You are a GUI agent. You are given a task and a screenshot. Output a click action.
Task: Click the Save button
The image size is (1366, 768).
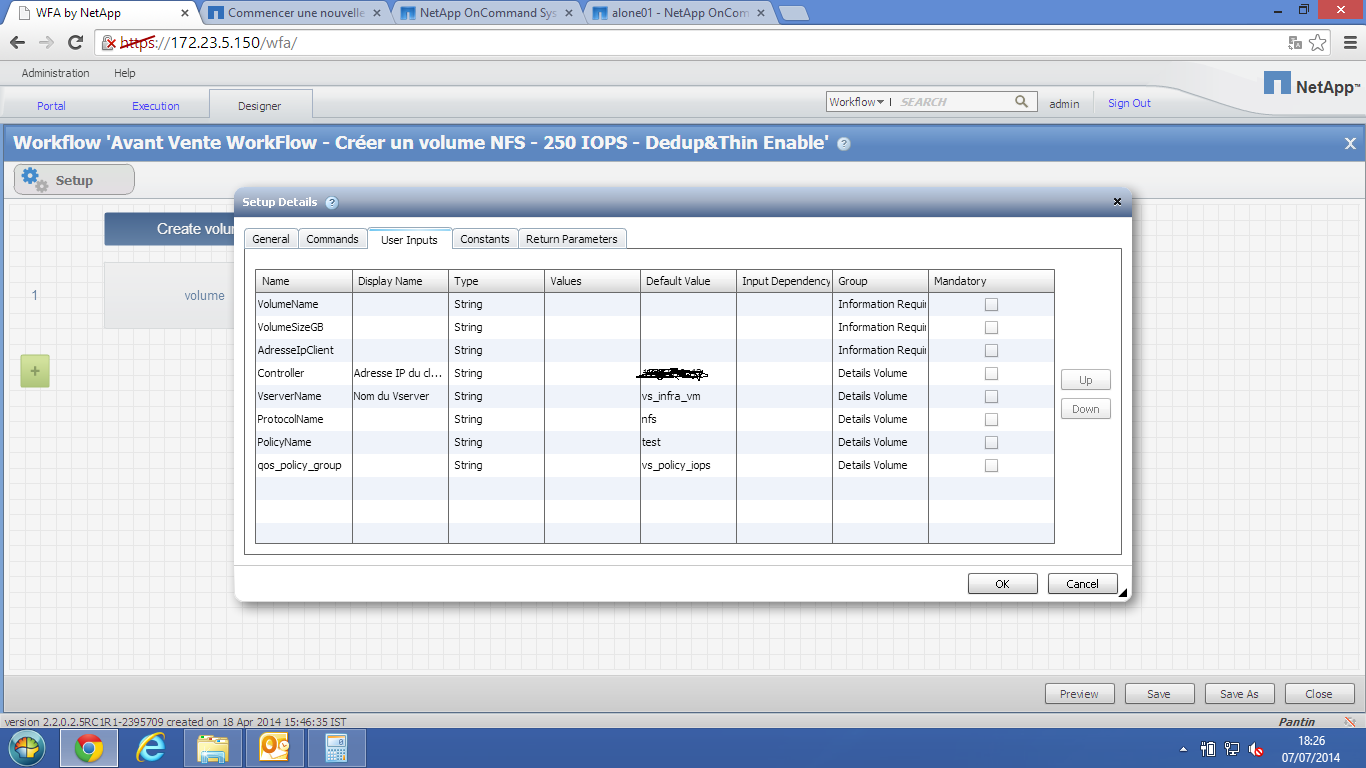coord(1159,694)
